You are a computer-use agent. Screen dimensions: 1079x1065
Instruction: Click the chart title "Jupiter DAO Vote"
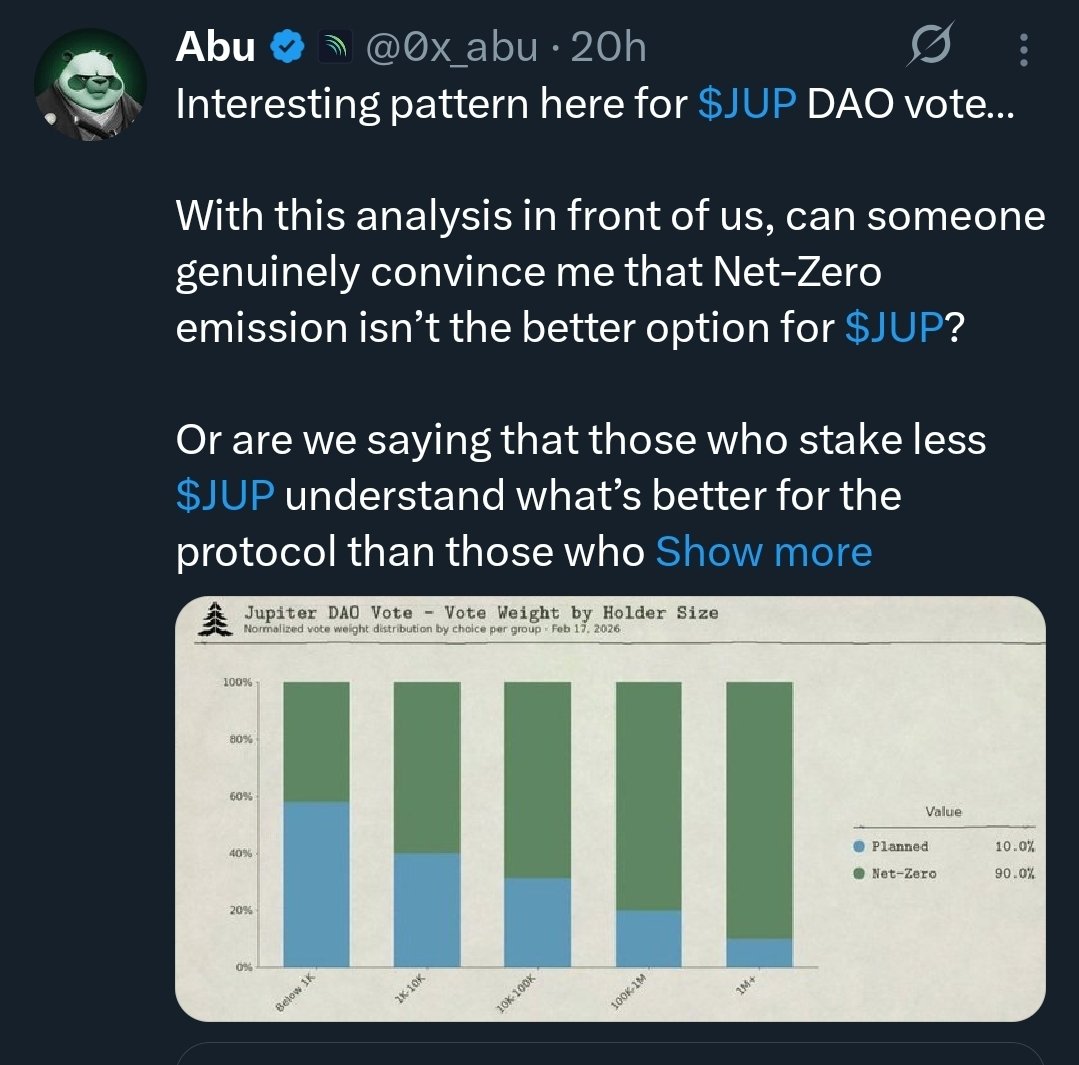click(321, 612)
